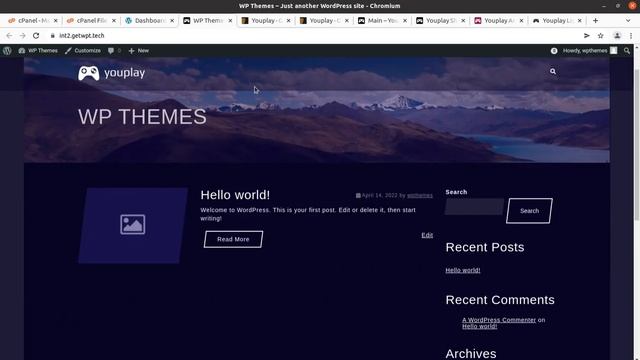640x360 pixels.
Task: Switch to the first Youplay tab
Action: [266, 20]
